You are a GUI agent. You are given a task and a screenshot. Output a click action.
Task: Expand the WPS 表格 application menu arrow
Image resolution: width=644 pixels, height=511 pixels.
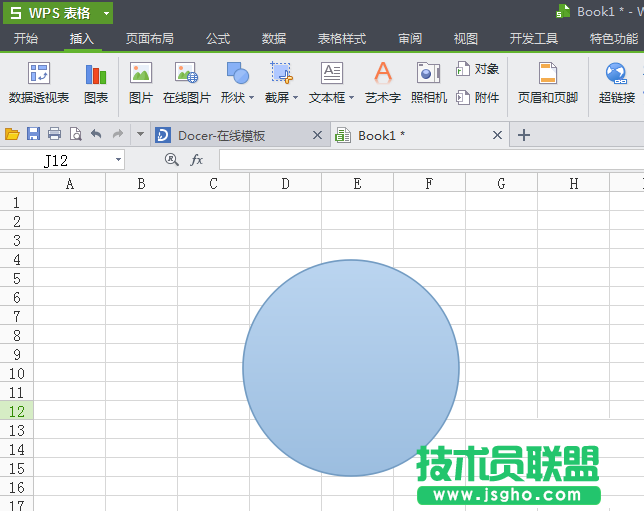click(106, 13)
